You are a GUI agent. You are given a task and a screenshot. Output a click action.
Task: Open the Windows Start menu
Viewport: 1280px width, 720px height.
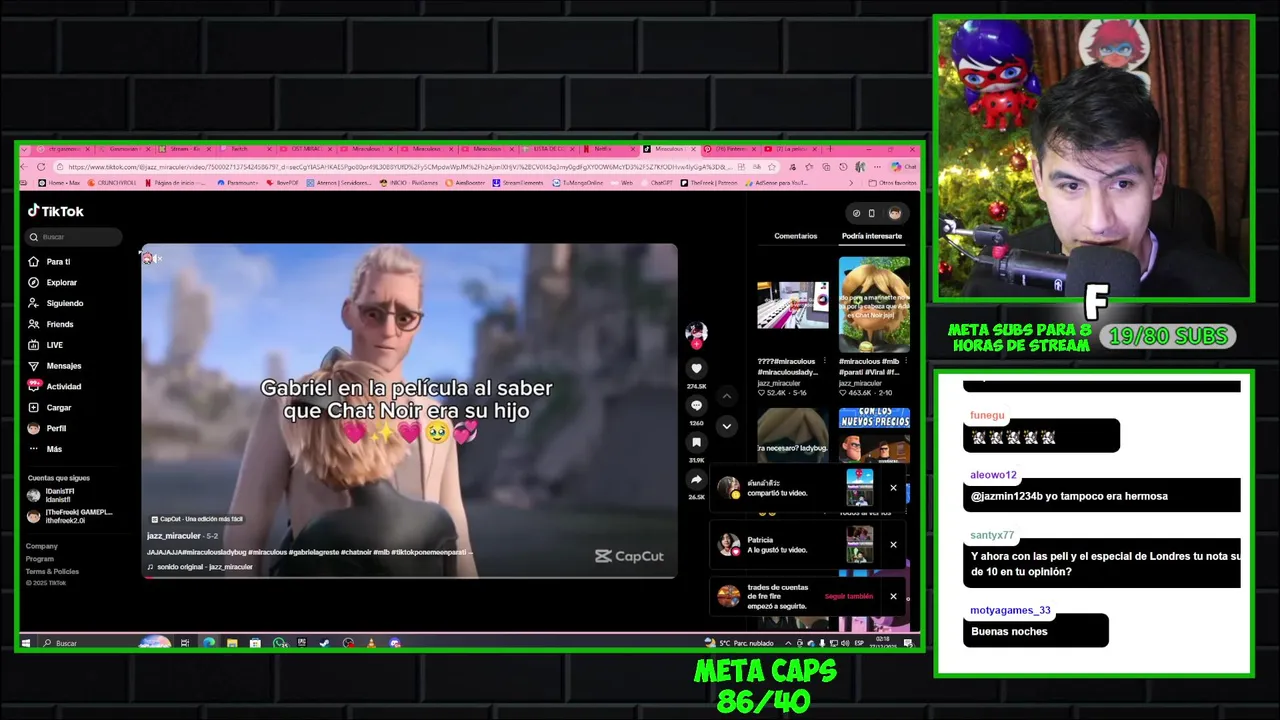click(x=26, y=643)
